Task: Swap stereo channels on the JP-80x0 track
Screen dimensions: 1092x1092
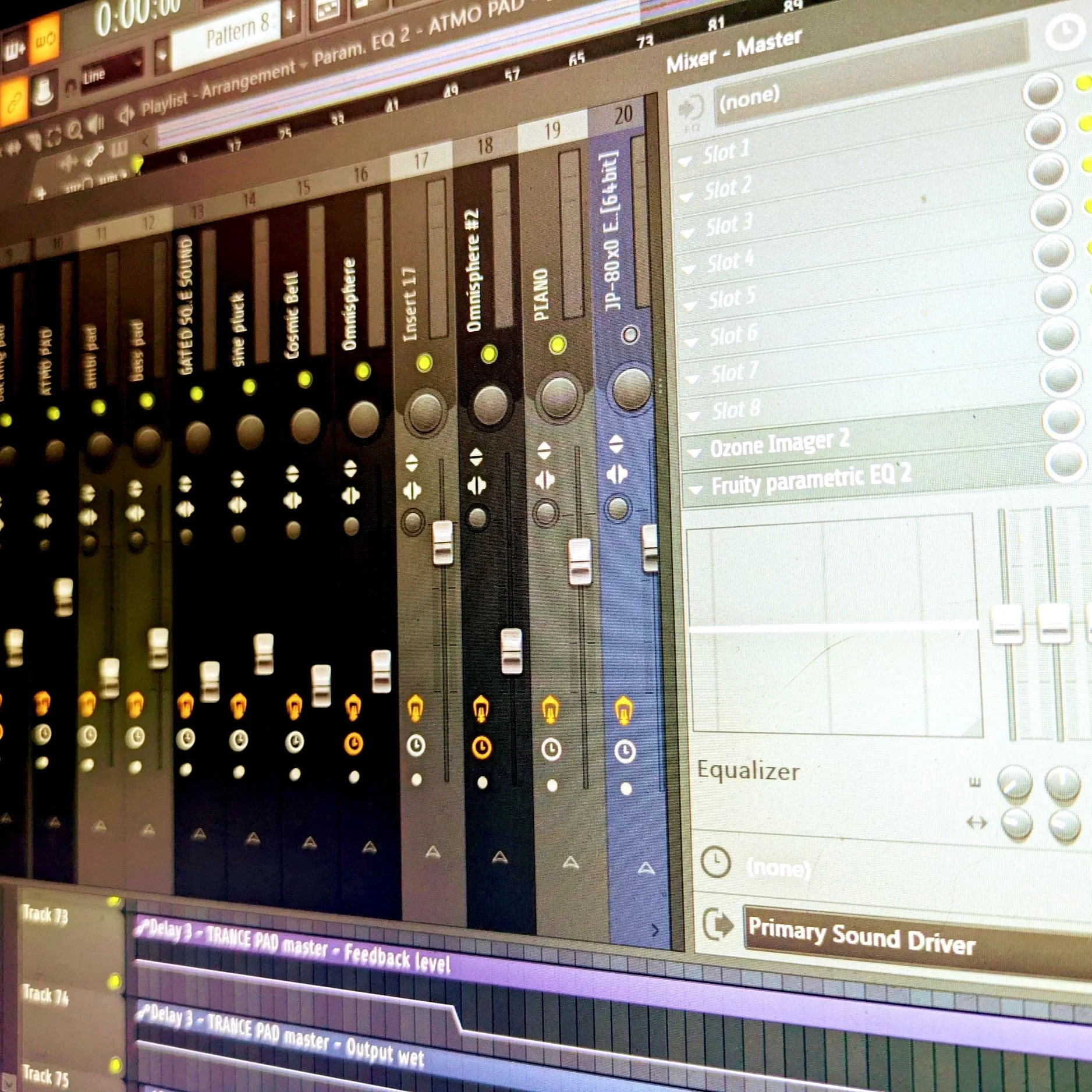Action: (x=616, y=474)
